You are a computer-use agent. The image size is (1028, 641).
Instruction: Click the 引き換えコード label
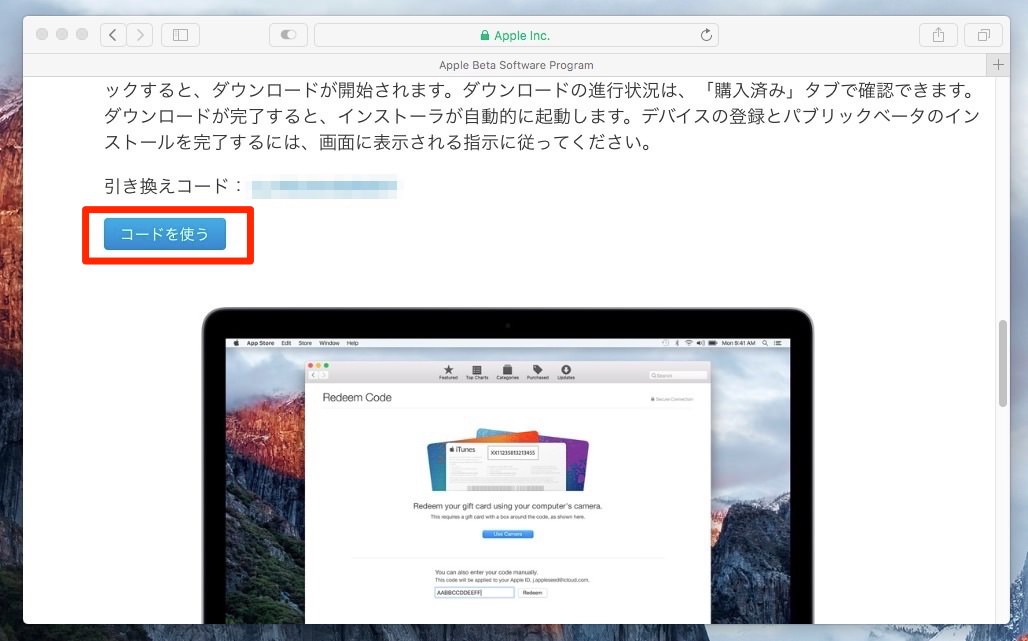(x=173, y=186)
